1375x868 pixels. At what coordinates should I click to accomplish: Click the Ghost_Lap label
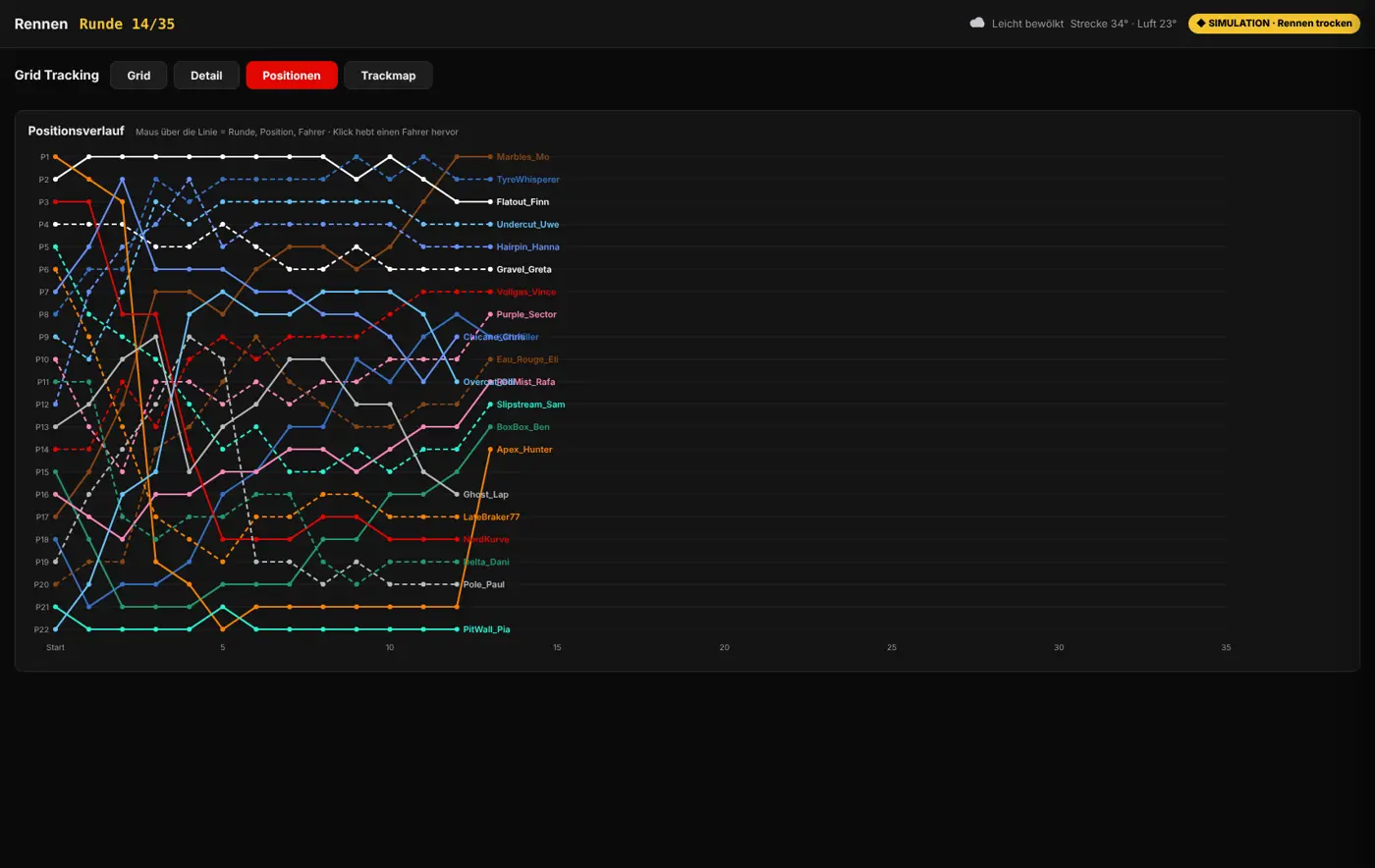click(485, 495)
